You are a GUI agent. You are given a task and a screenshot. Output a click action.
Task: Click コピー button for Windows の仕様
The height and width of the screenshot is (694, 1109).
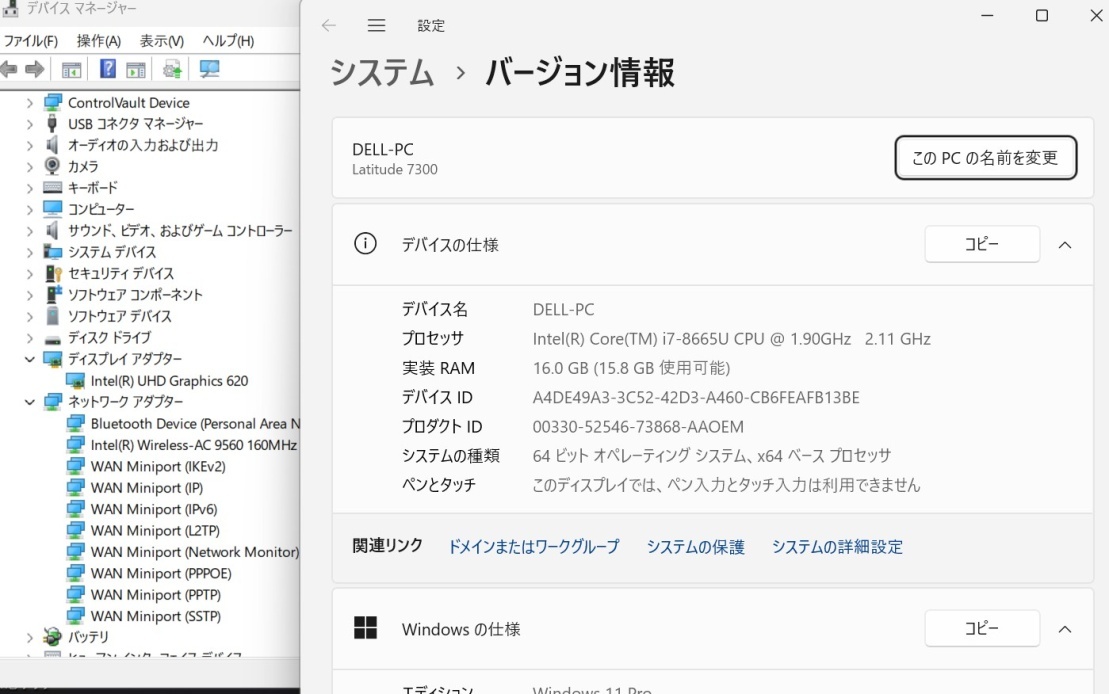(982, 628)
